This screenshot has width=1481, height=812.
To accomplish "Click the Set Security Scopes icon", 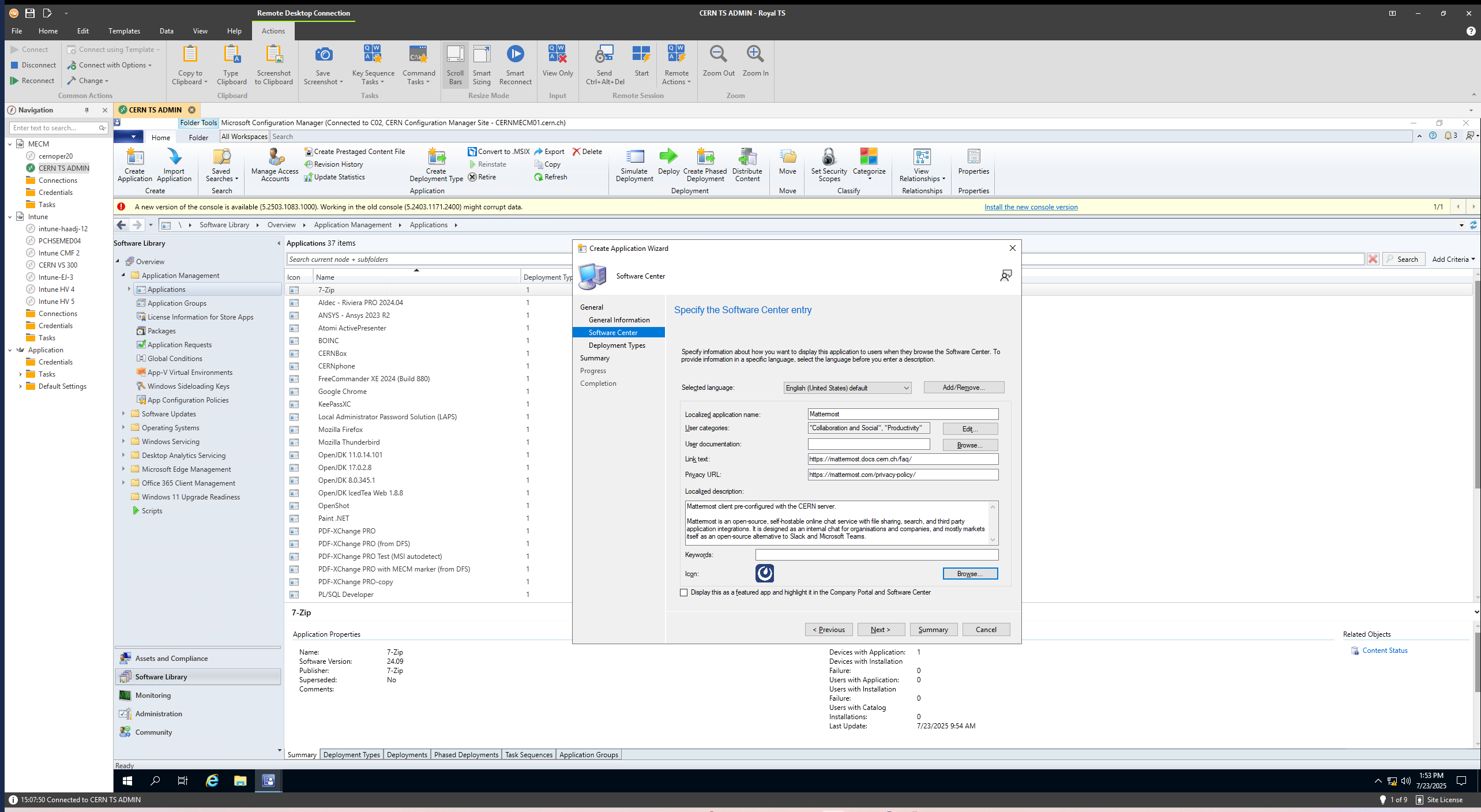I will click(x=829, y=165).
